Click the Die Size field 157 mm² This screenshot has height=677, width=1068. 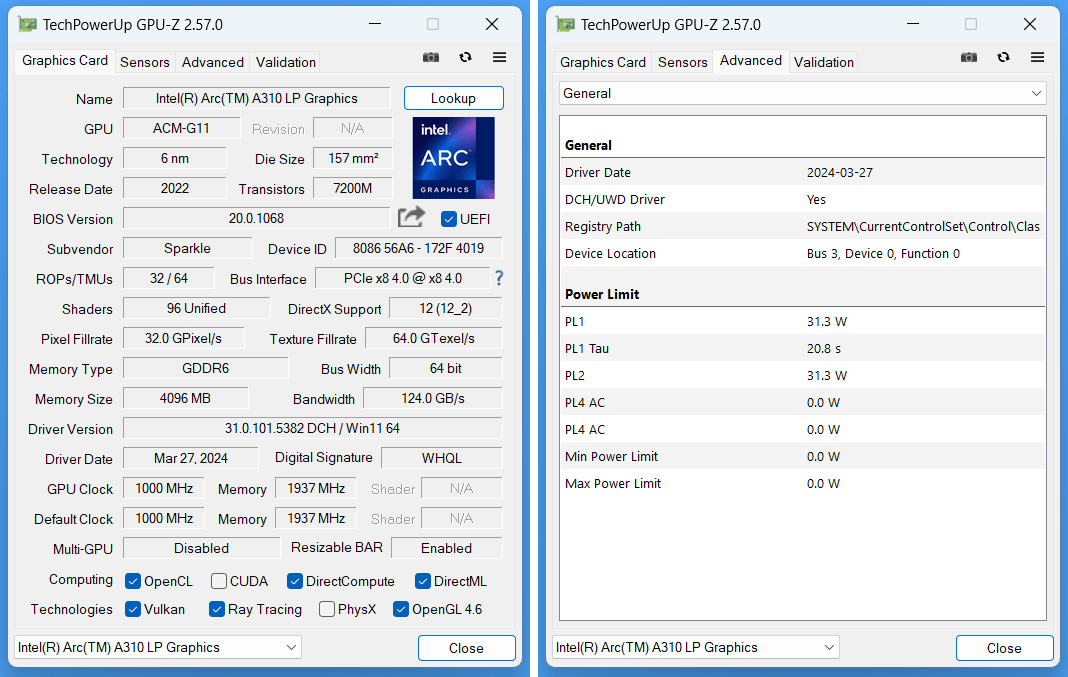coord(353,158)
